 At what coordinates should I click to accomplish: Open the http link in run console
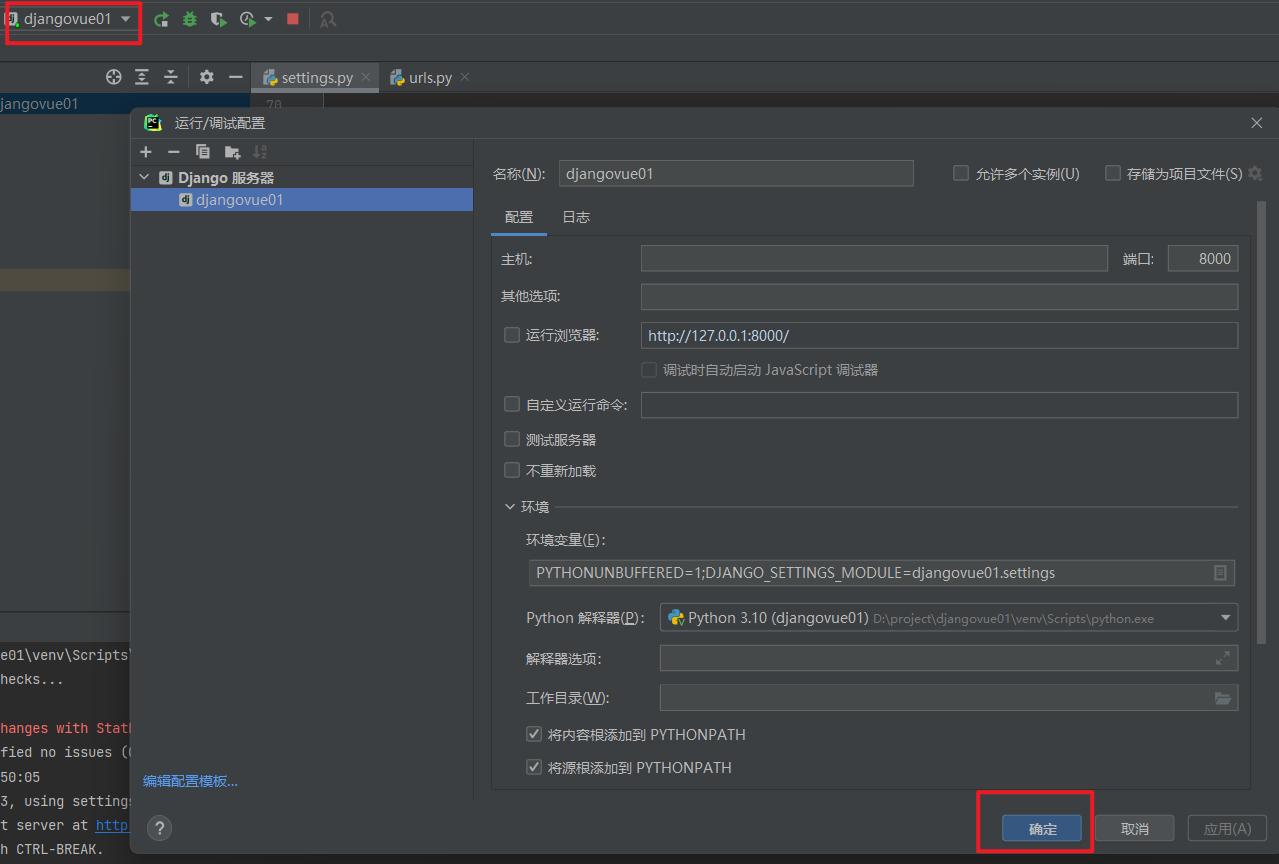tap(112, 826)
